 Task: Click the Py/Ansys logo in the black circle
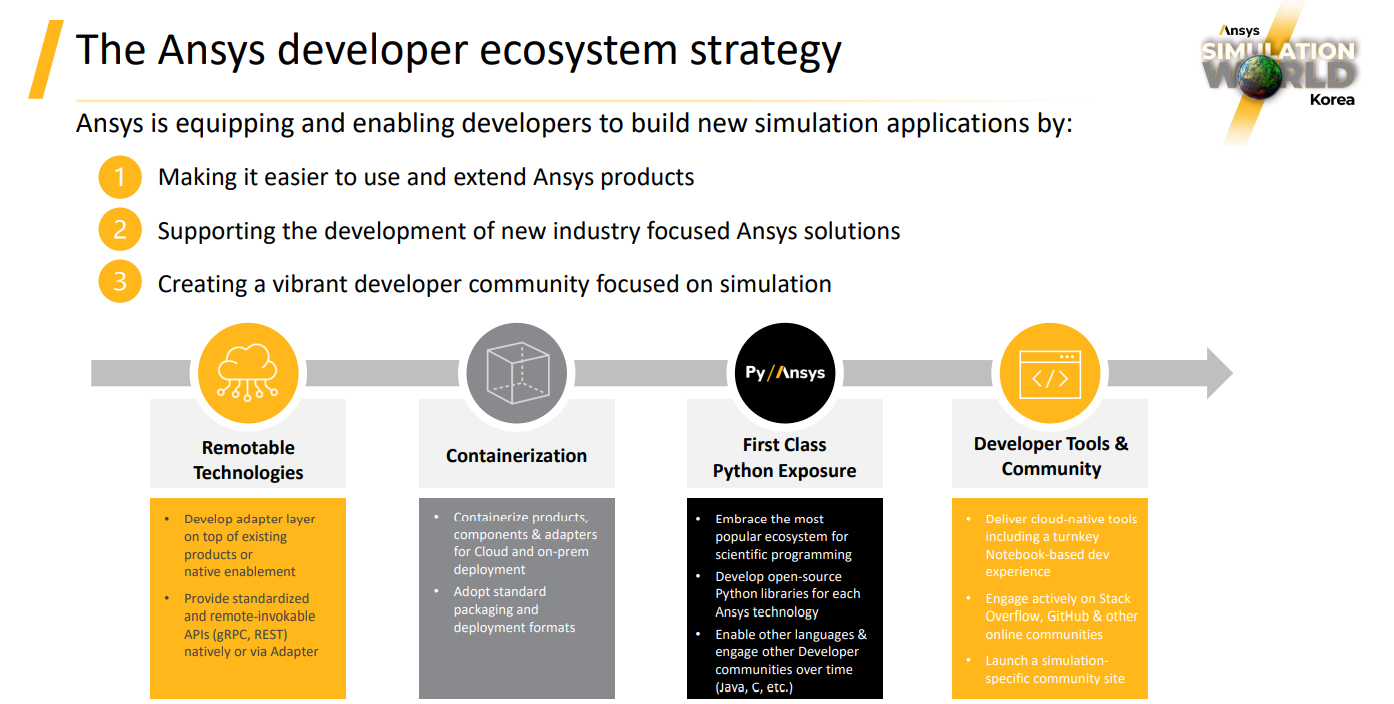click(785, 373)
